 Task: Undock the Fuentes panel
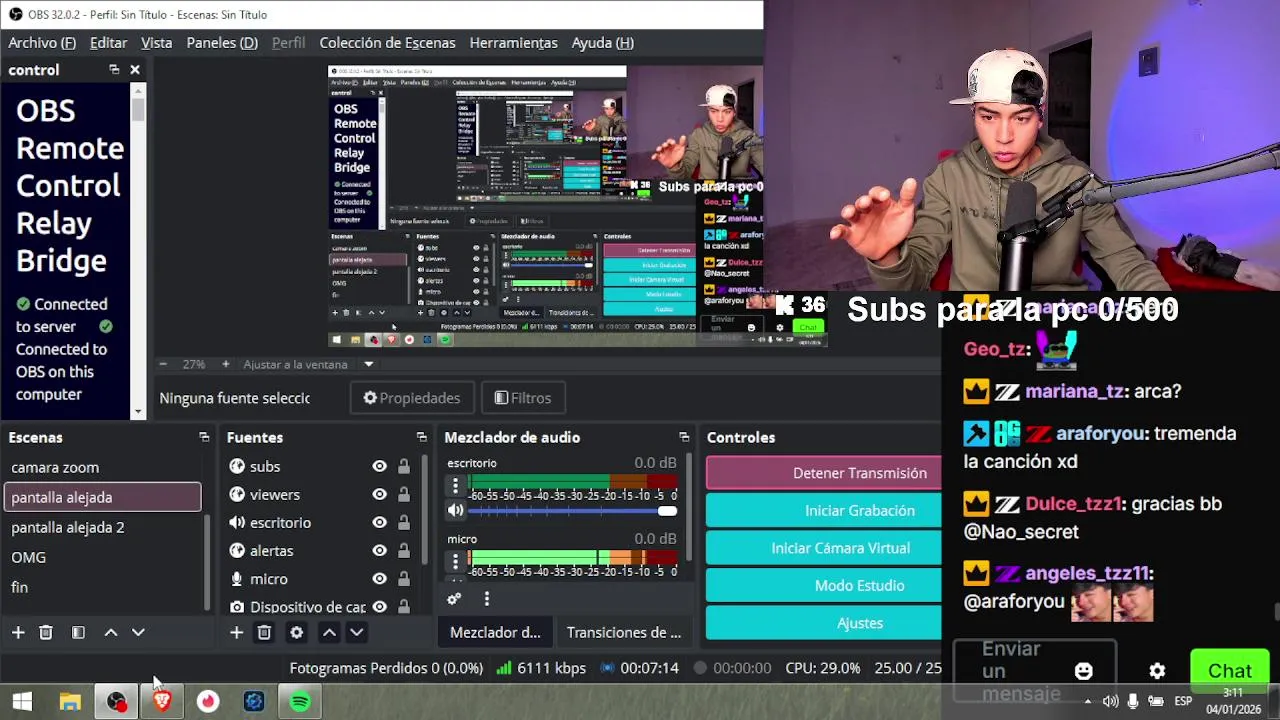click(x=421, y=437)
